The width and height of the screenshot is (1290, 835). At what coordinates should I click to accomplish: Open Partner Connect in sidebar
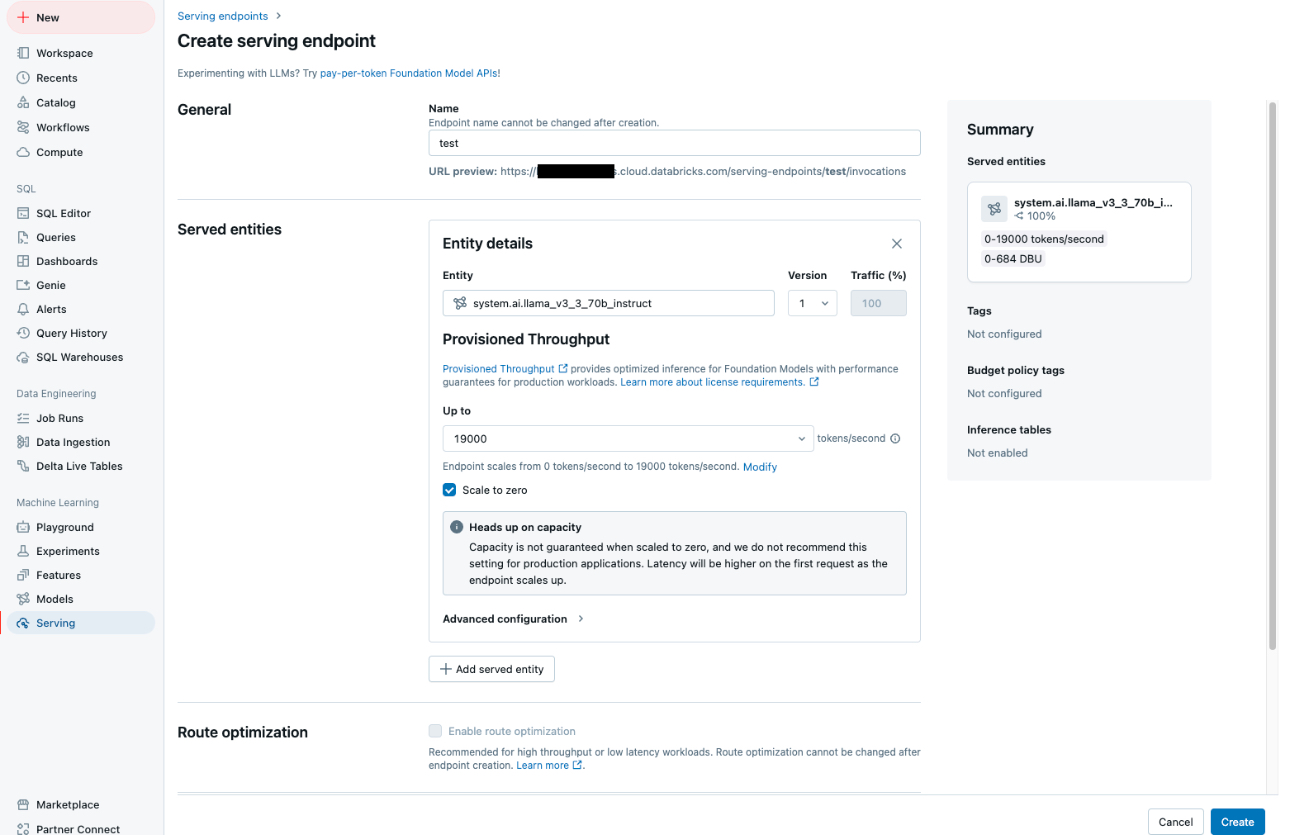[80, 828]
